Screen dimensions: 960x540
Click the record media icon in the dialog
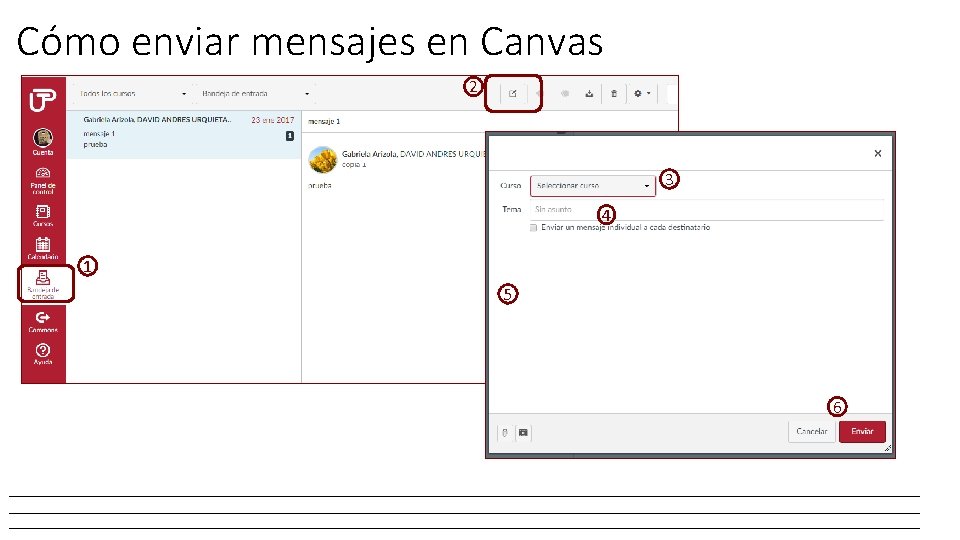tap(523, 433)
